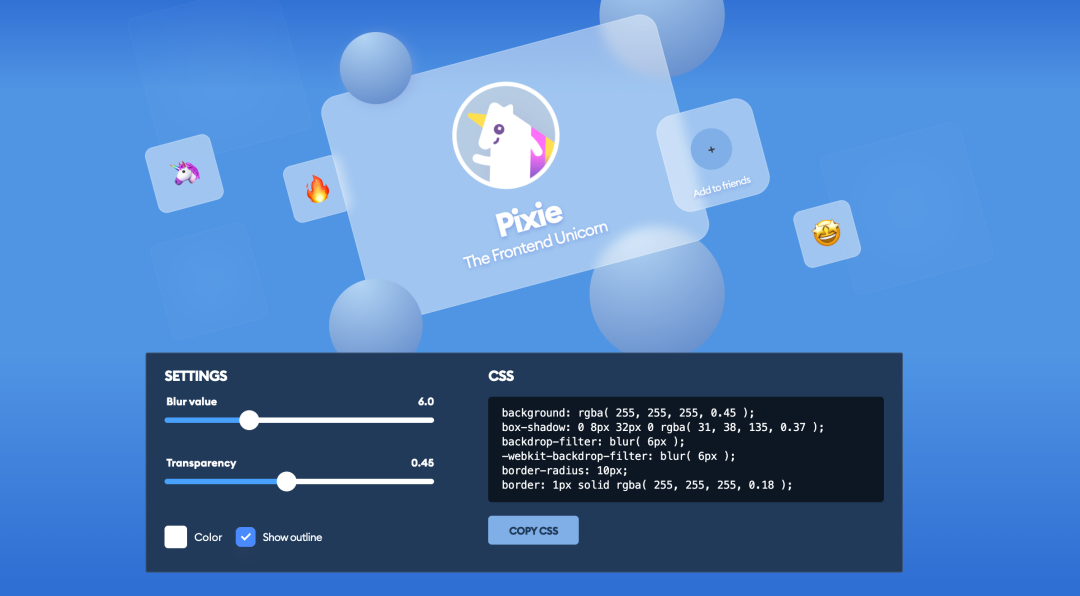Click "The Frontend Unicorn" subtitle text

pyautogui.click(x=535, y=245)
